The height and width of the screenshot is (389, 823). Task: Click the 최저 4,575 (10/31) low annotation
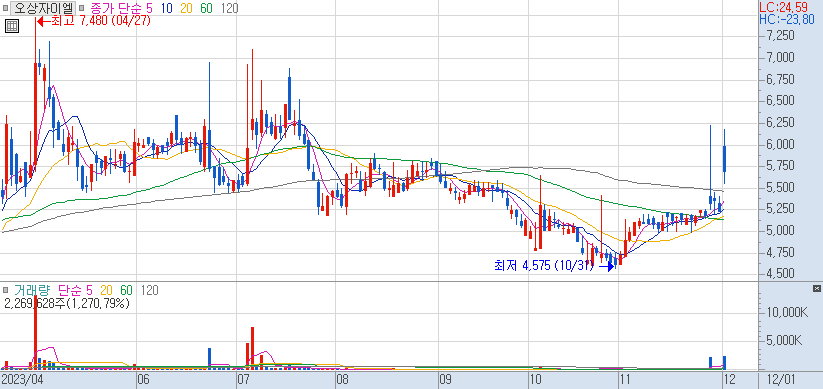554,266
